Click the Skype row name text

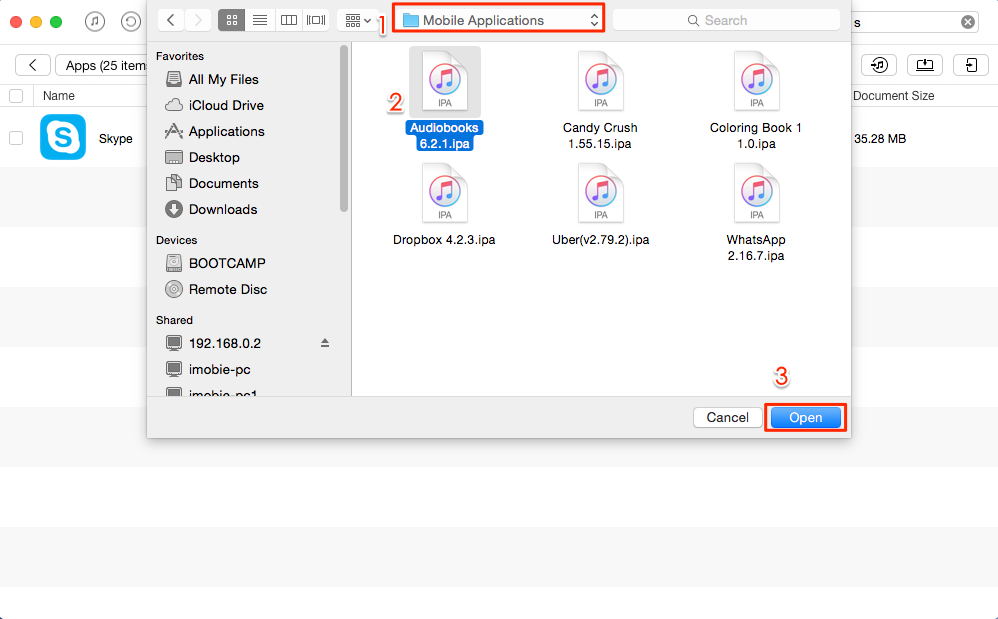[115, 139]
